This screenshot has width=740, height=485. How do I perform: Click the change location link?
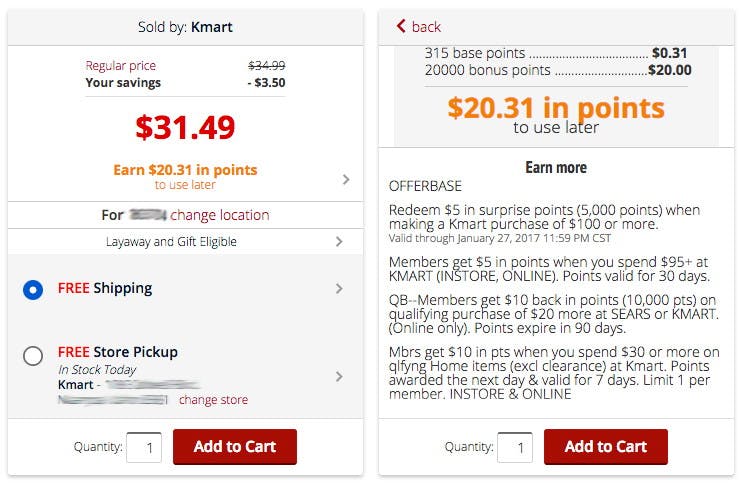219,215
